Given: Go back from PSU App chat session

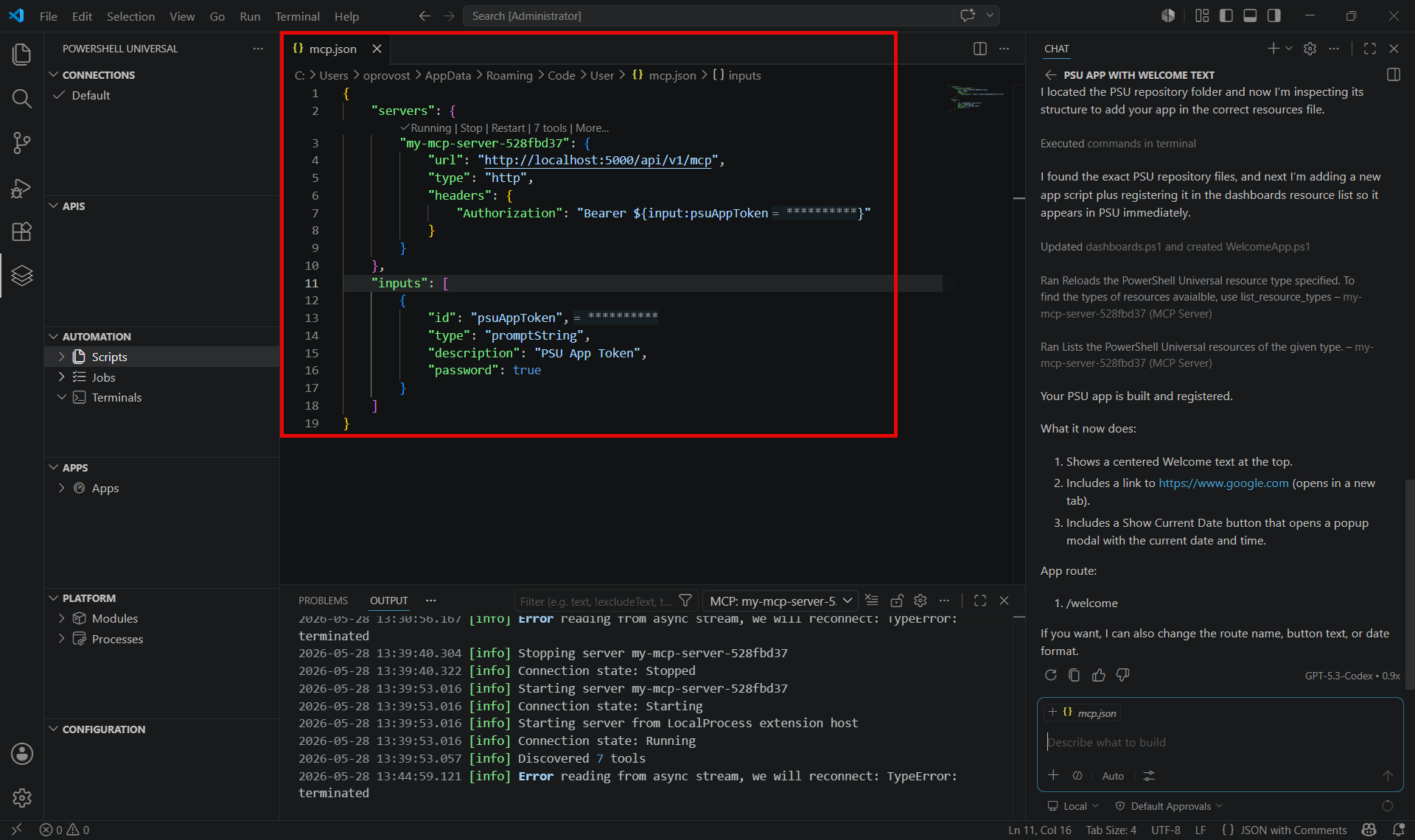Looking at the screenshot, I should click(x=1051, y=75).
